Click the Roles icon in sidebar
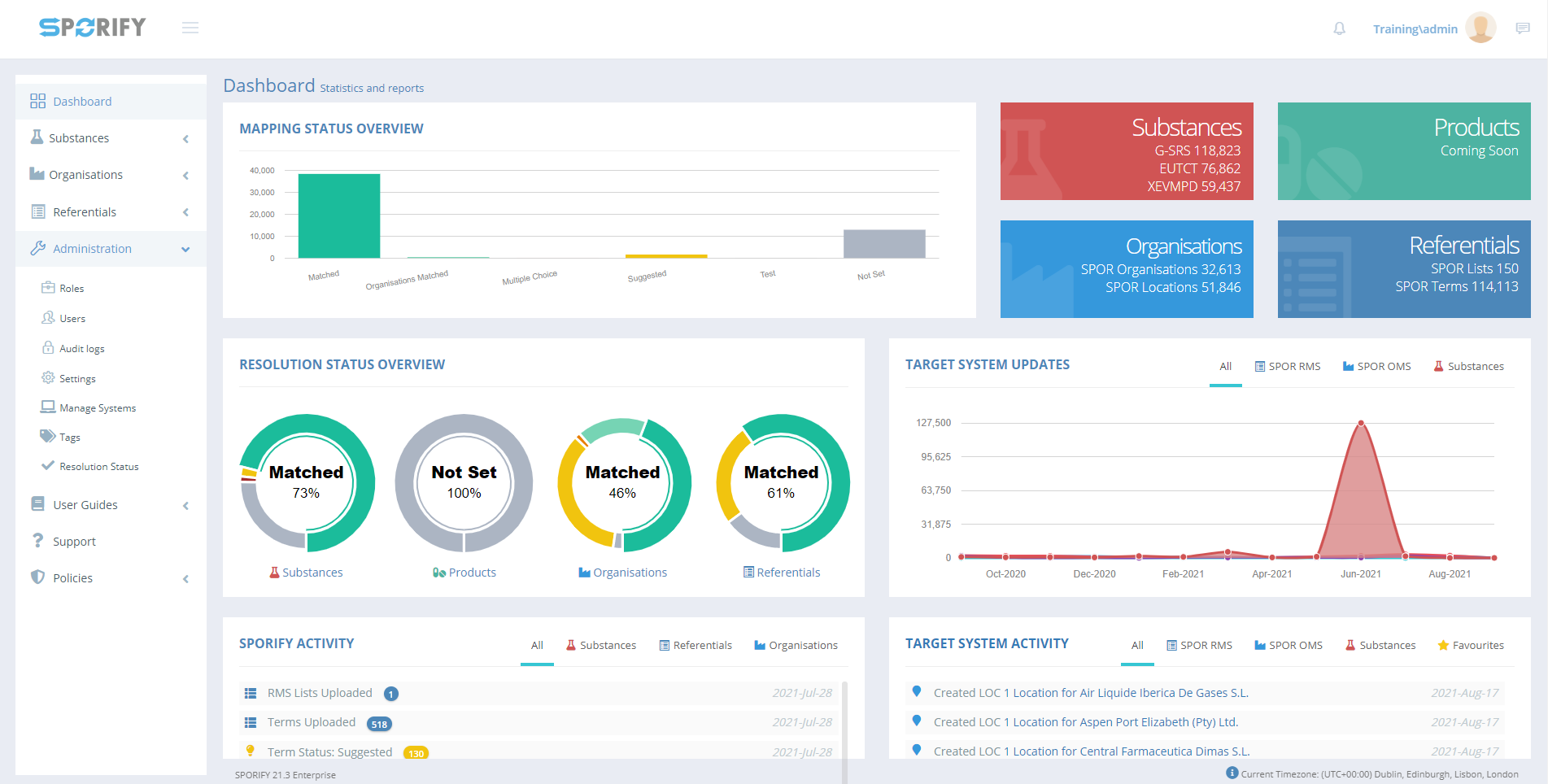 coord(48,288)
